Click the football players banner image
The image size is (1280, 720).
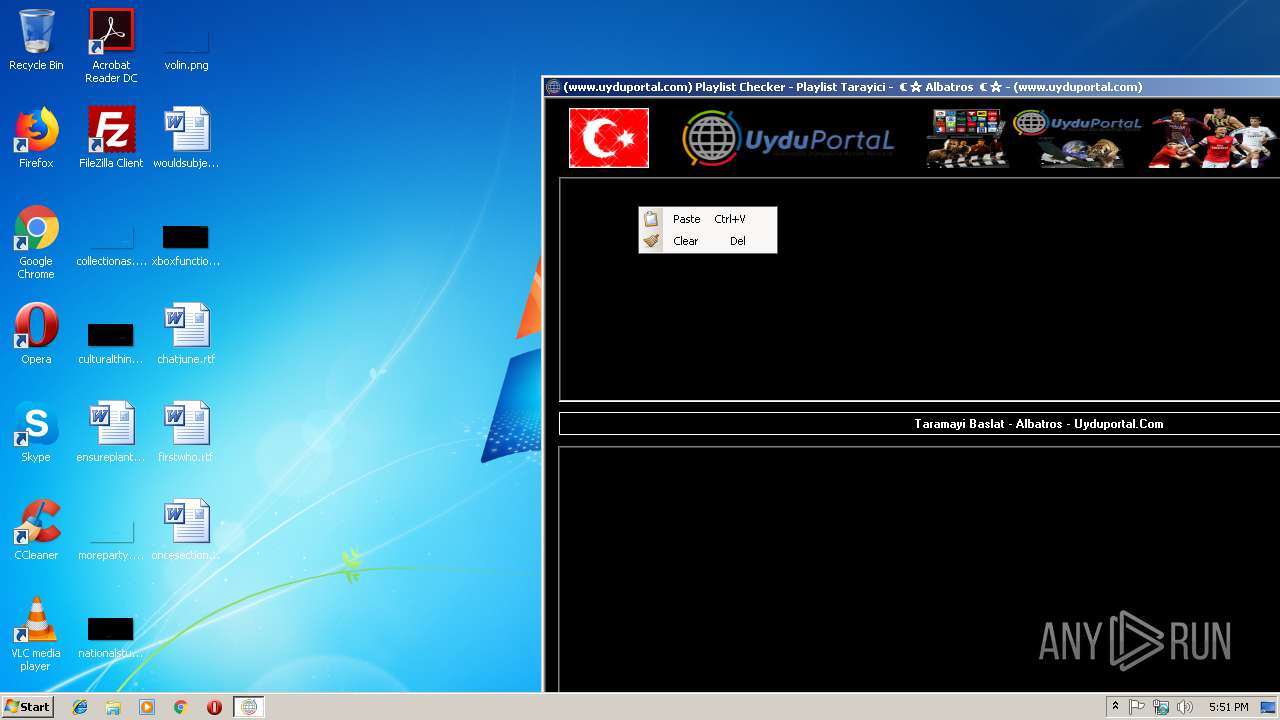pyautogui.click(x=1214, y=138)
